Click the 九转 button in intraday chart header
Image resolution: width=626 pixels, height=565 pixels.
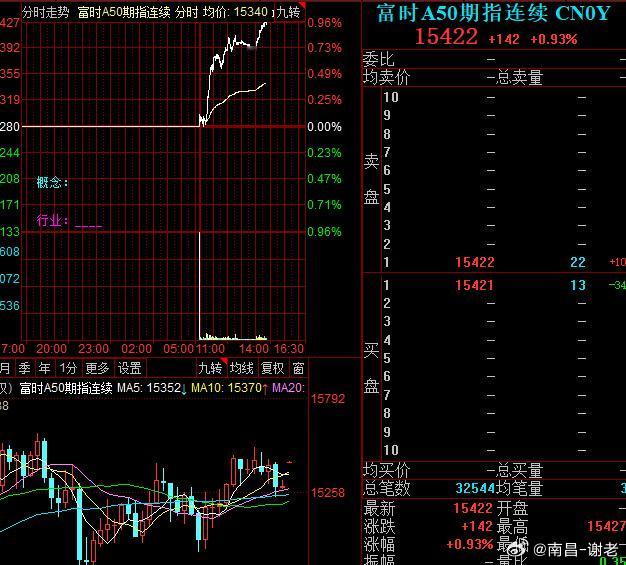[x=289, y=12]
